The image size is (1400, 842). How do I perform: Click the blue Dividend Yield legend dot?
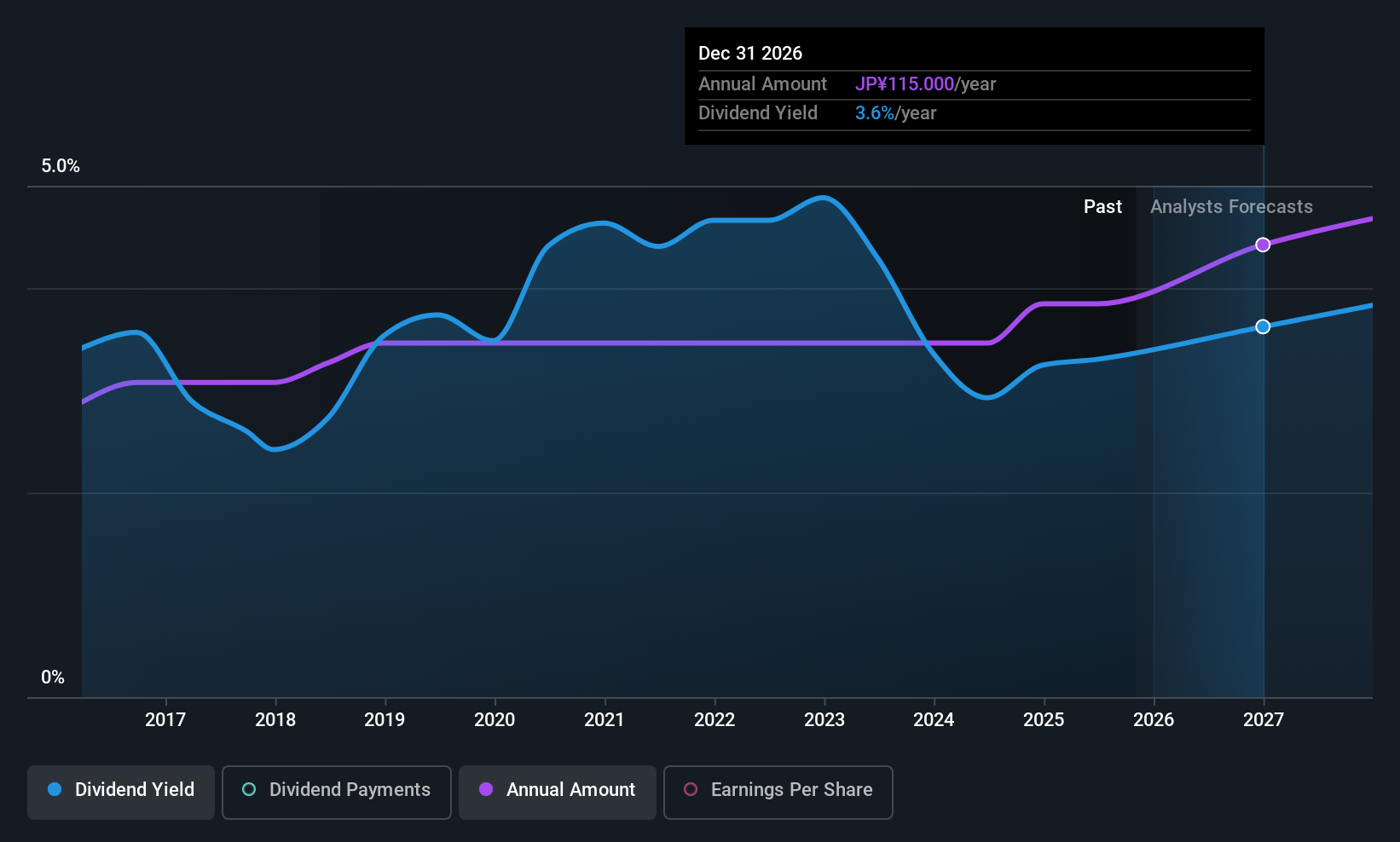pos(55,789)
